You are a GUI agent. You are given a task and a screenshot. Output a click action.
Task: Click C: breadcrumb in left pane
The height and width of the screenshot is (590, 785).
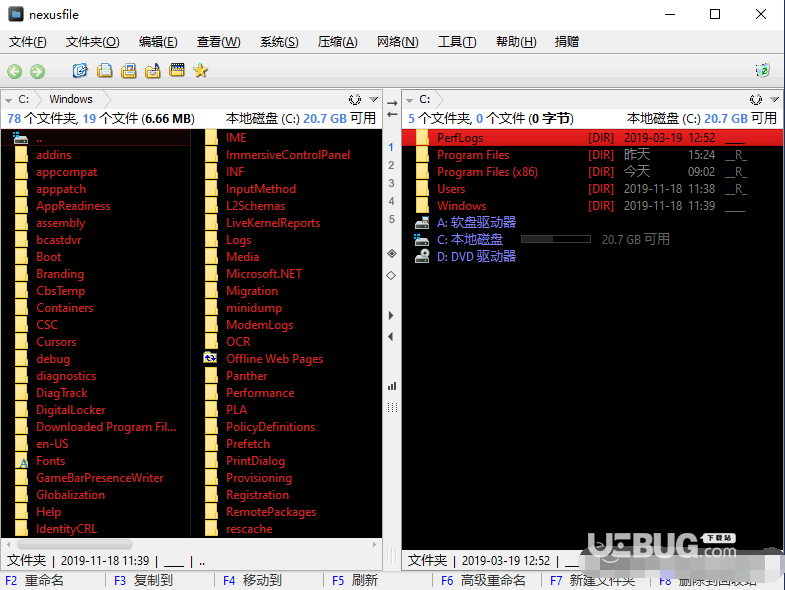(24, 99)
